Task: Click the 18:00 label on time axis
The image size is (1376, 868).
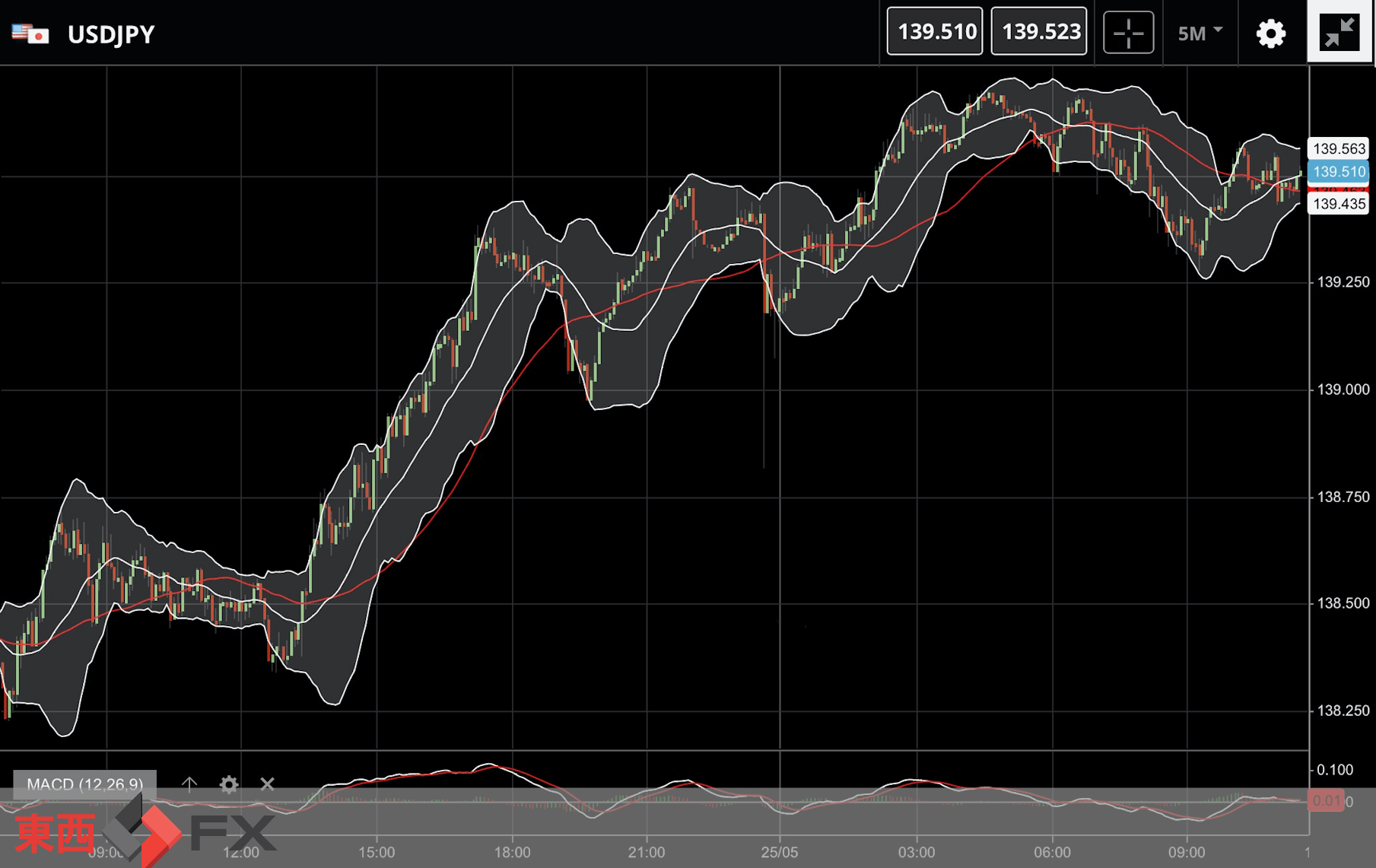Action: (512, 852)
